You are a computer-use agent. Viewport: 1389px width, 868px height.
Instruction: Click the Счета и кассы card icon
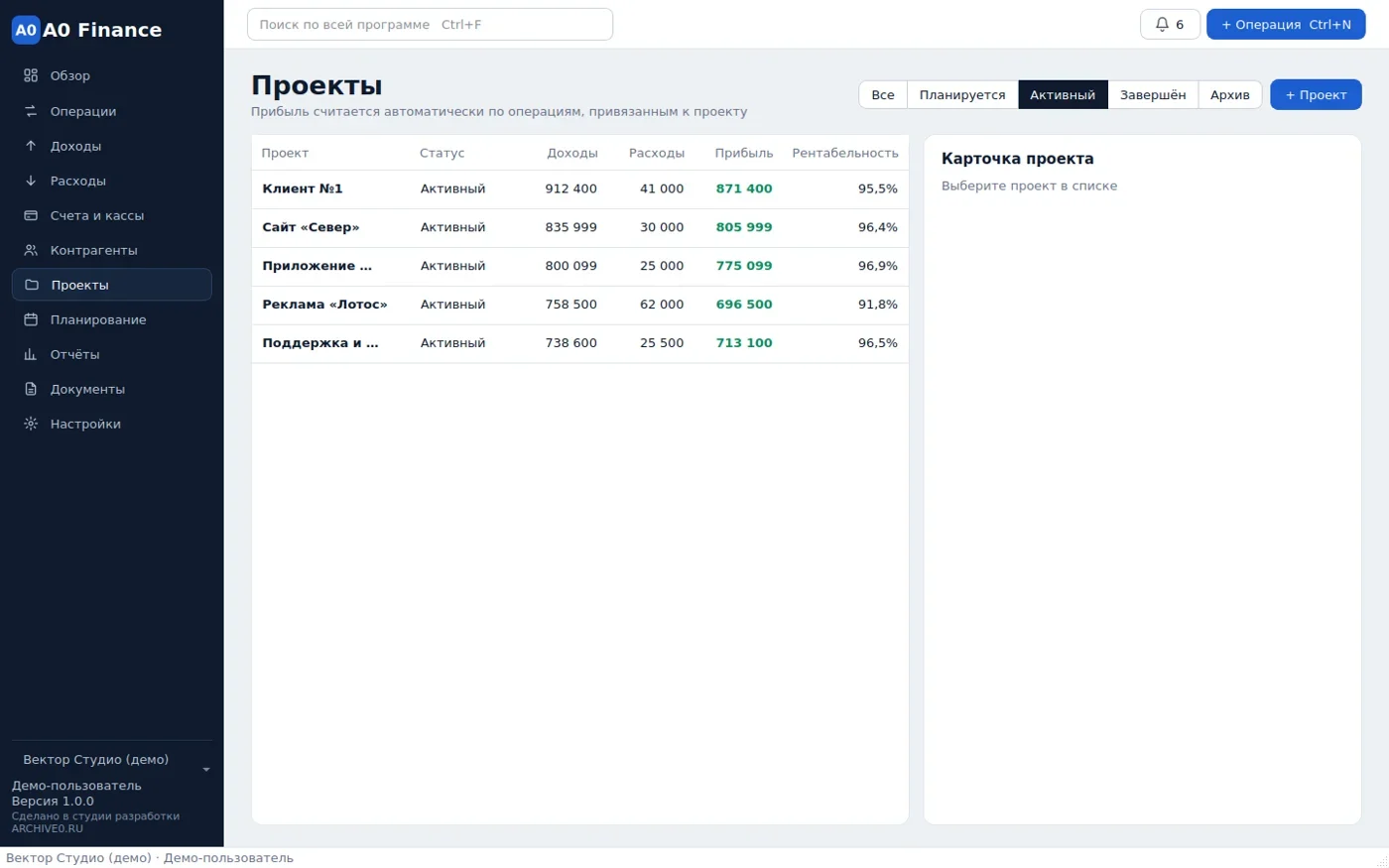pos(31,215)
